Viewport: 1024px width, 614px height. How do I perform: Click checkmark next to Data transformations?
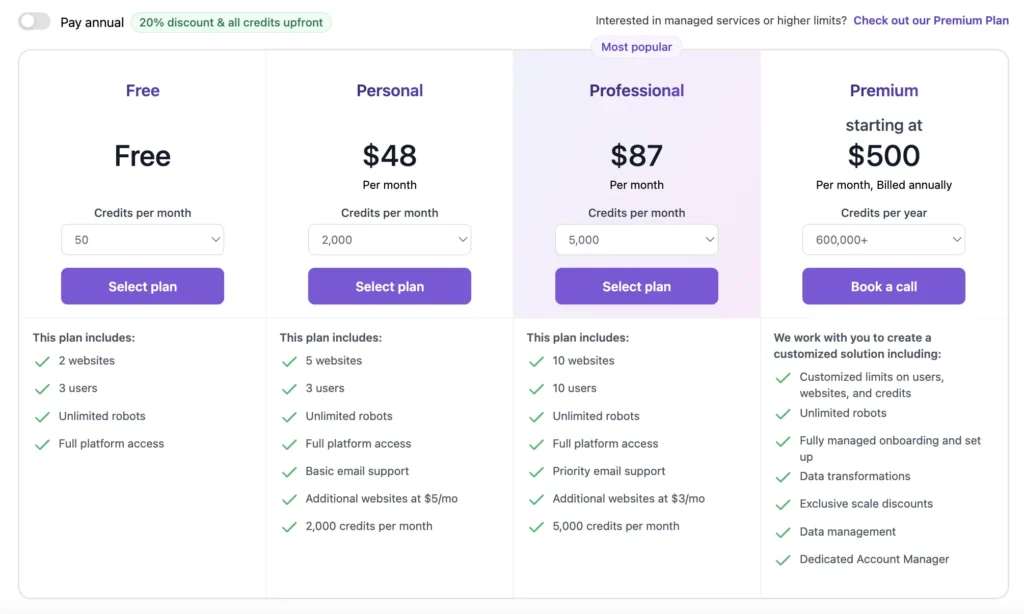click(x=783, y=477)
